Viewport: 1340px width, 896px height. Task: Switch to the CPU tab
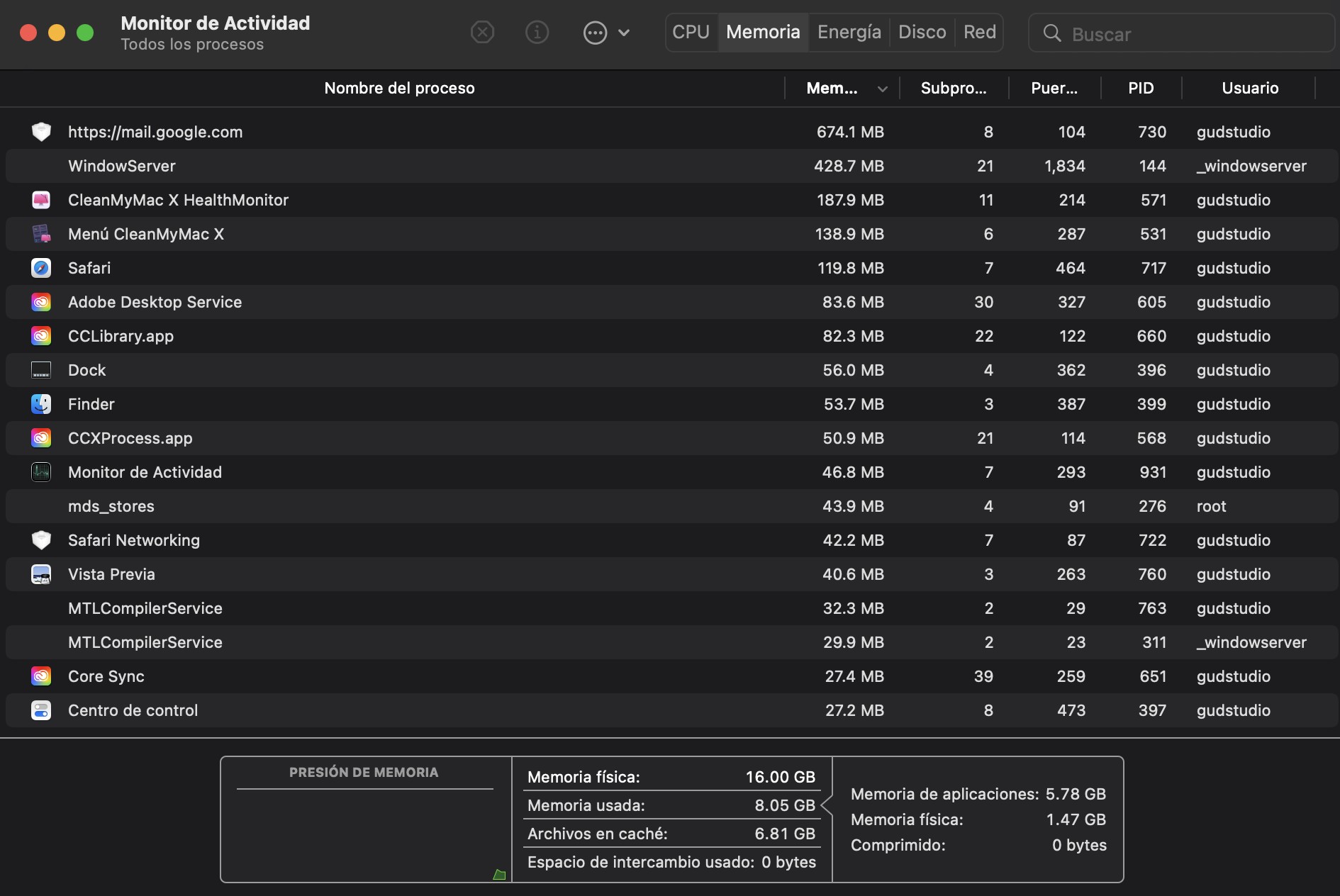(x=691, y=33)
